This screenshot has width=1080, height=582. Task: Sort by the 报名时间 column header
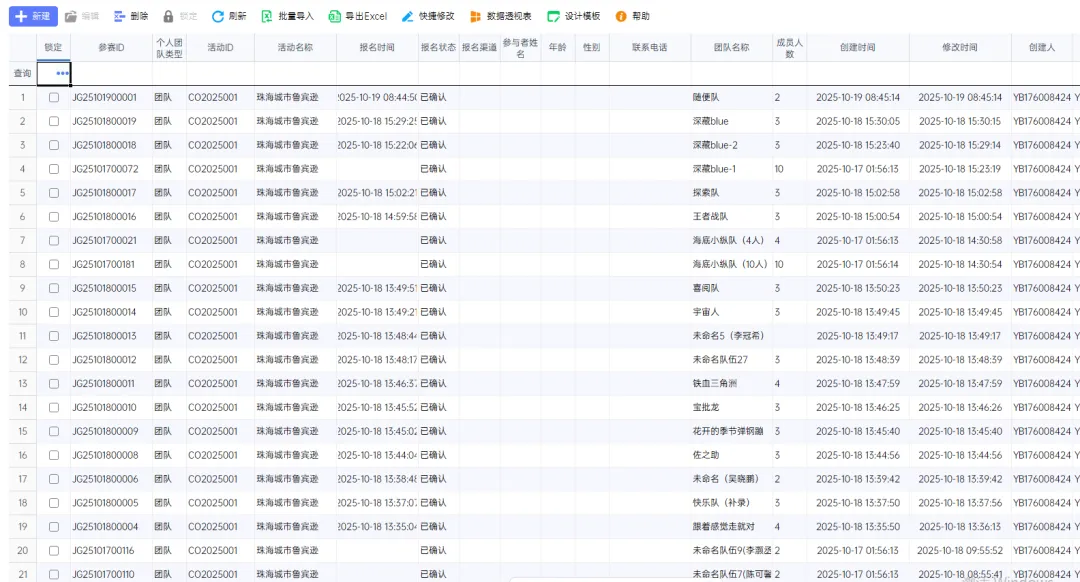(377, 47)
